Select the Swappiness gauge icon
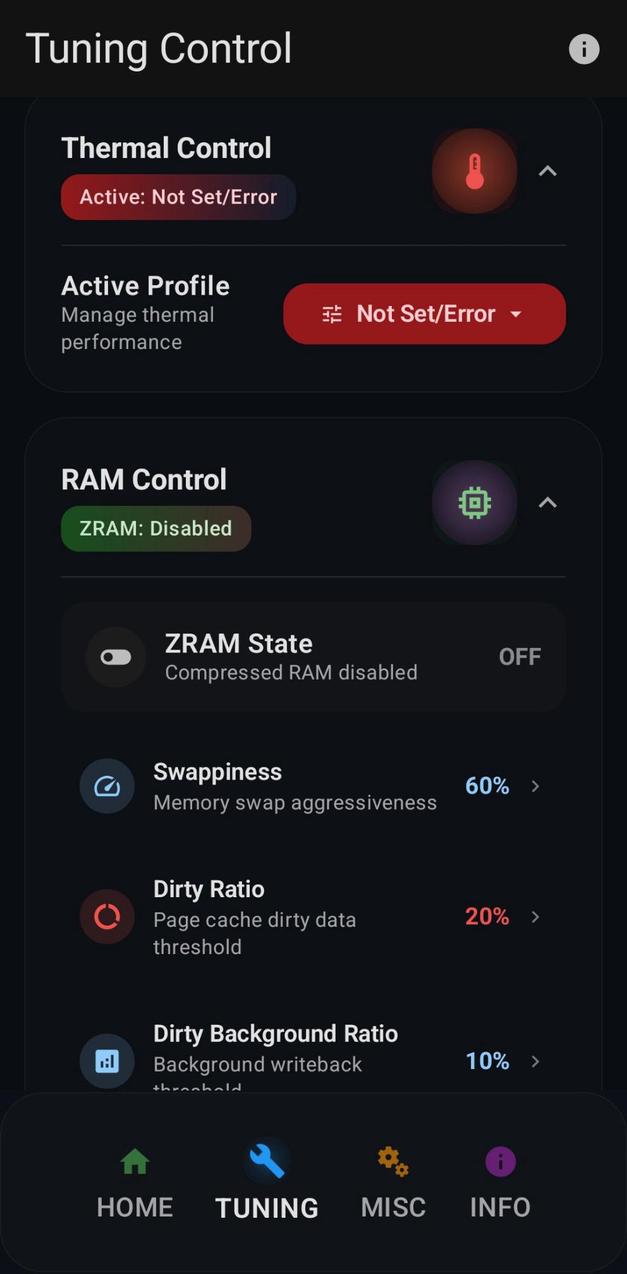This screenshot has height=1274, width=627. coord(107,786)
